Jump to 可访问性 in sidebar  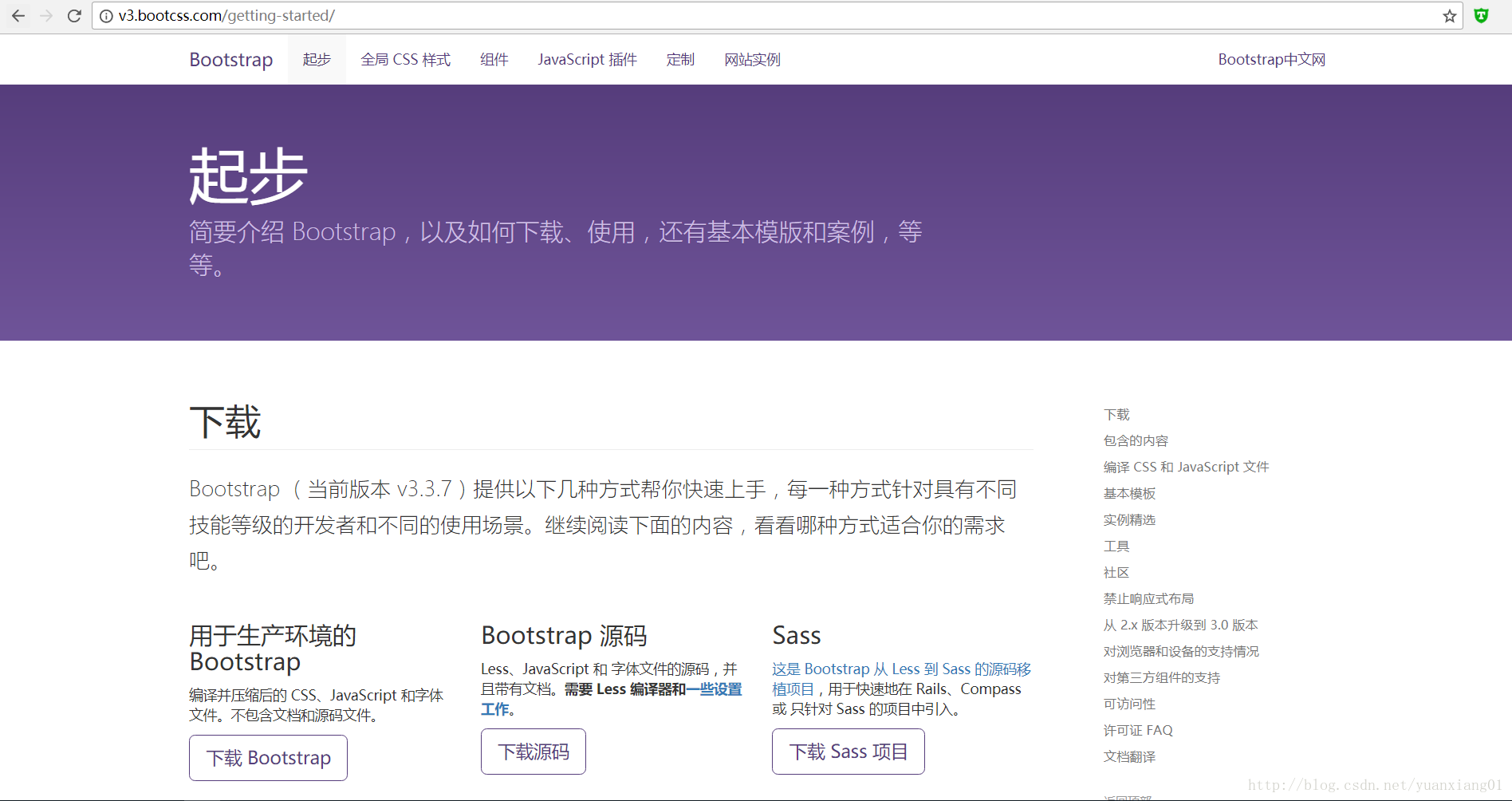1129,704
